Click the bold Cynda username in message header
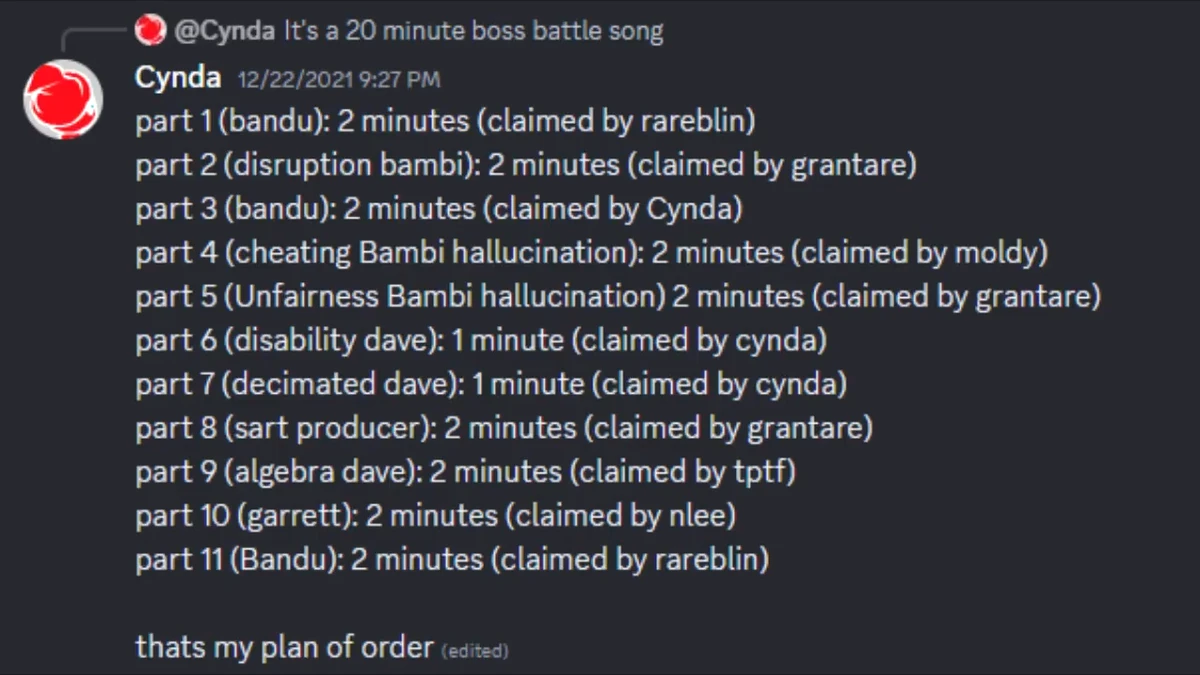This screenshot has height=675, width=1200. pos(178,78)
